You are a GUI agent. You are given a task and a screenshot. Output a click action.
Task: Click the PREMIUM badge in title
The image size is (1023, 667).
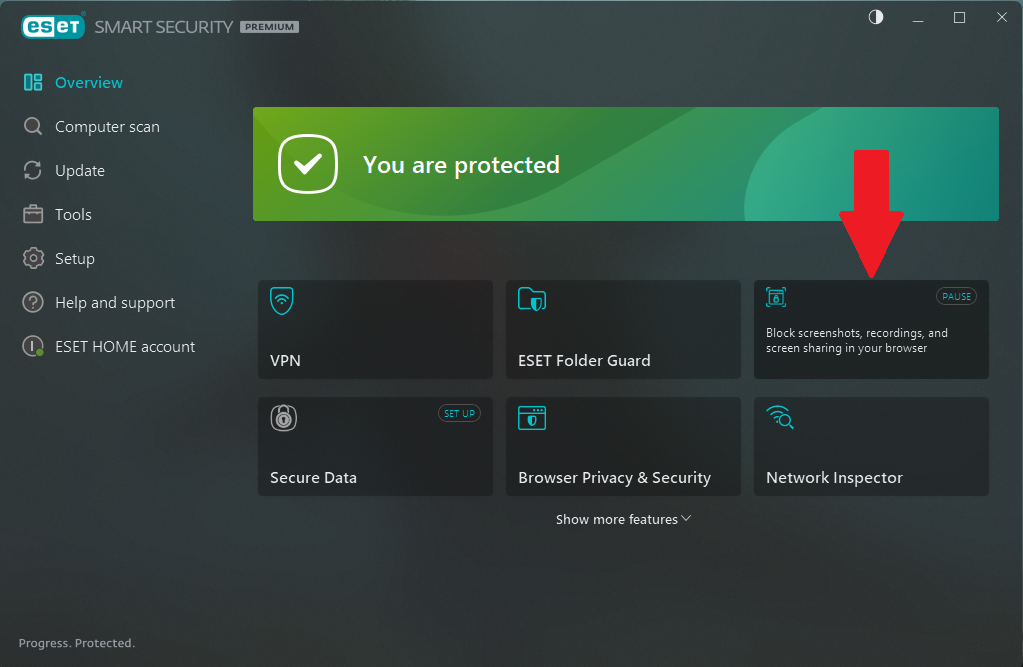(269, 27)
